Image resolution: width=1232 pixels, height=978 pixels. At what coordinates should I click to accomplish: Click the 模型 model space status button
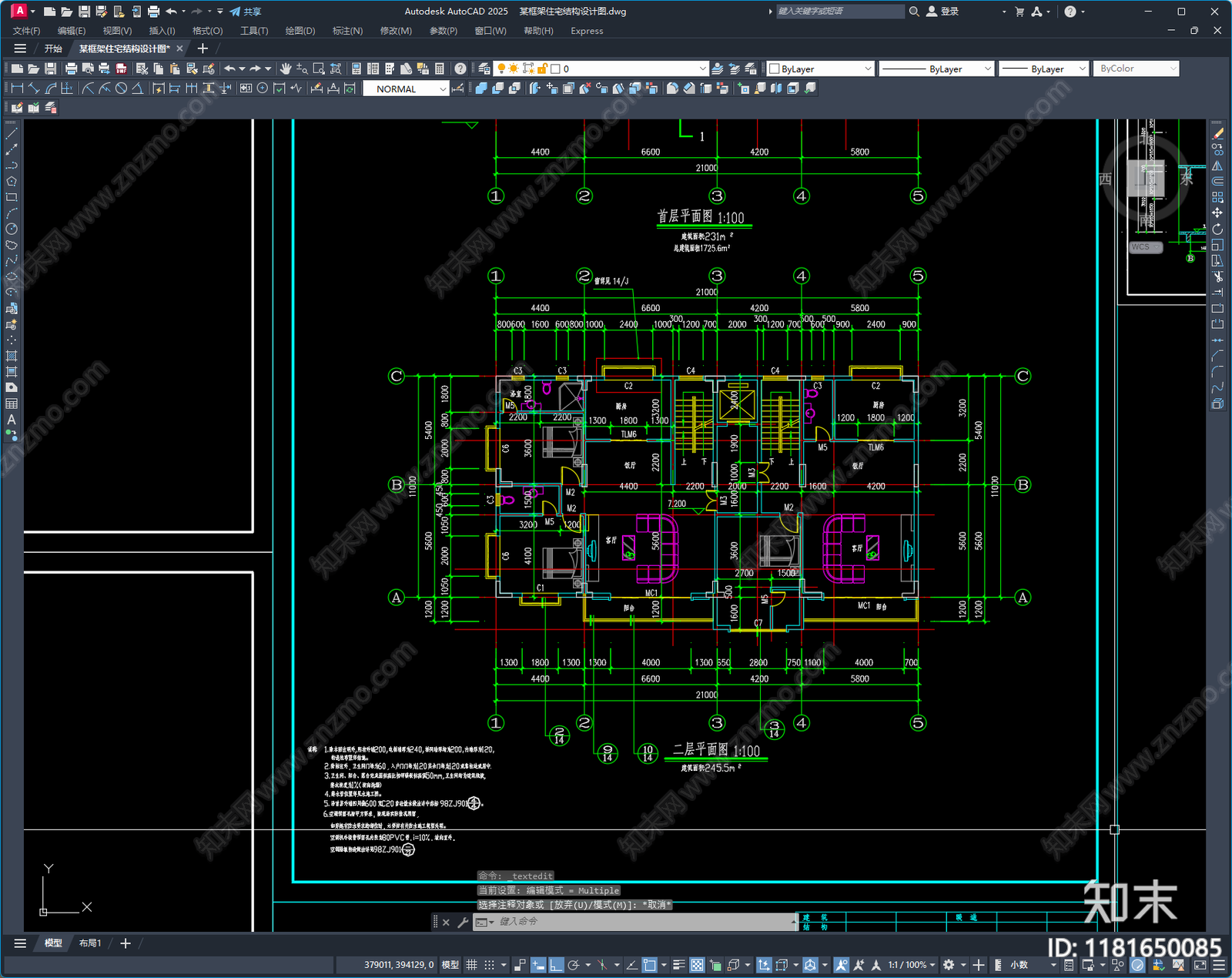click(x=450, y=965)
